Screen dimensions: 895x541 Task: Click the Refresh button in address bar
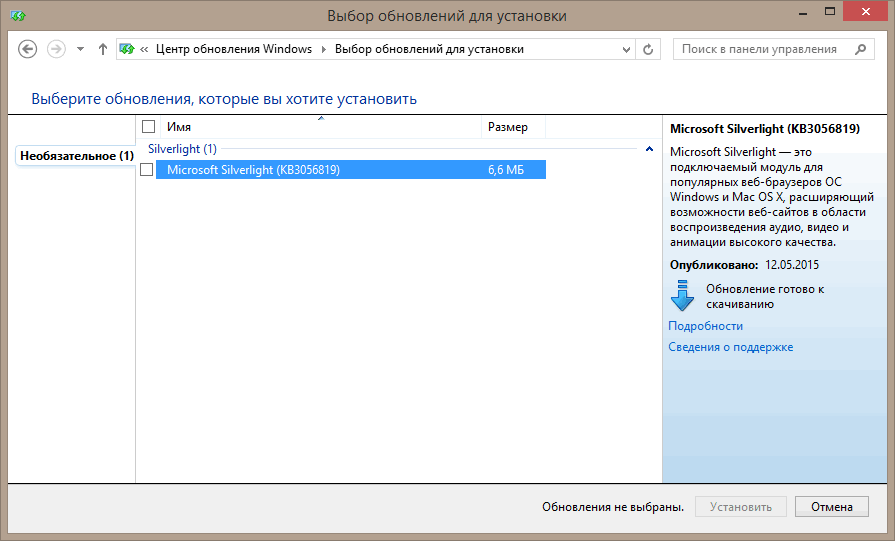tap(649, 49)
